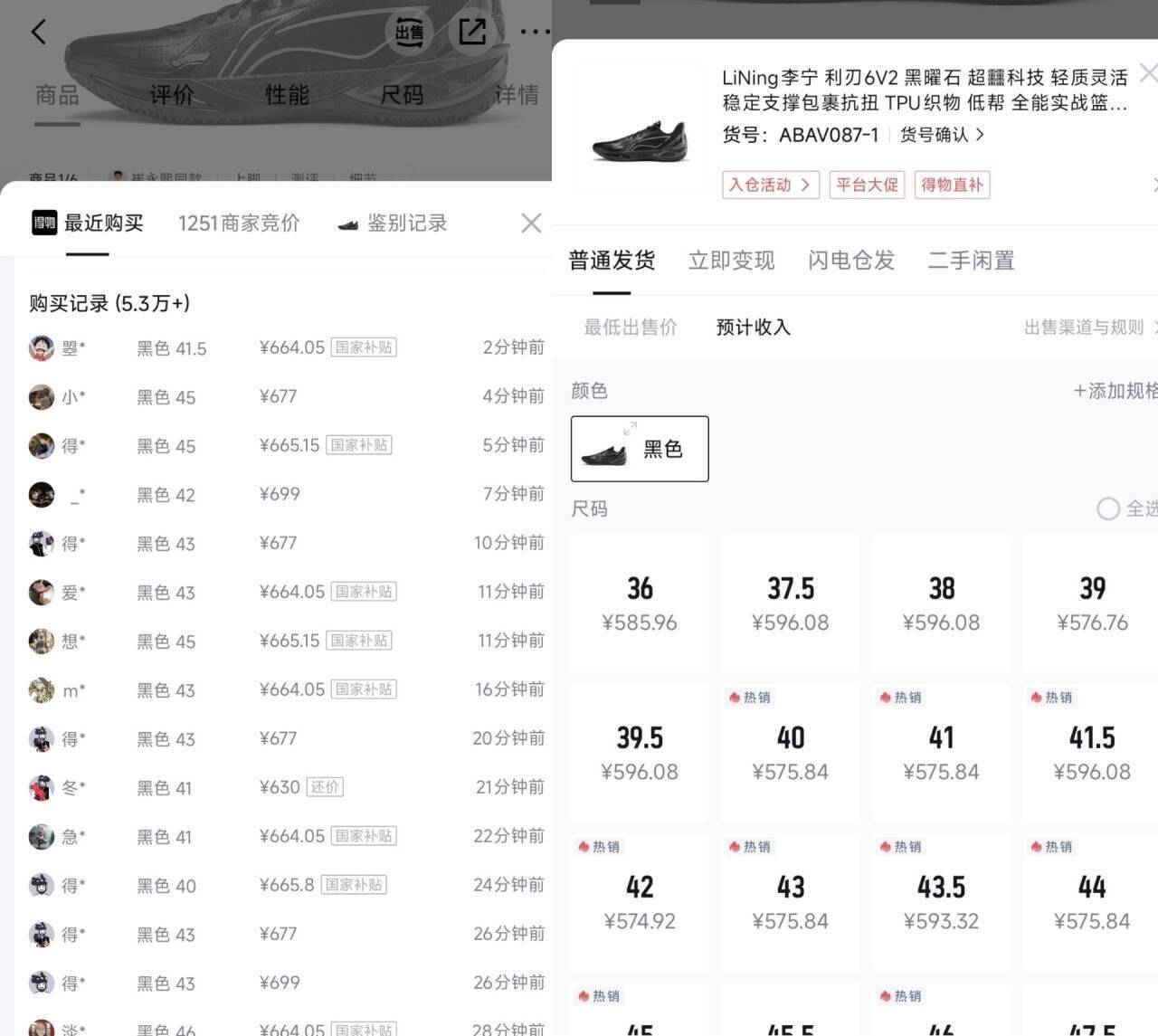Tap the 热销 flame on size 43.5
The image size is (1158, 1036).
[x=886, y=847]
